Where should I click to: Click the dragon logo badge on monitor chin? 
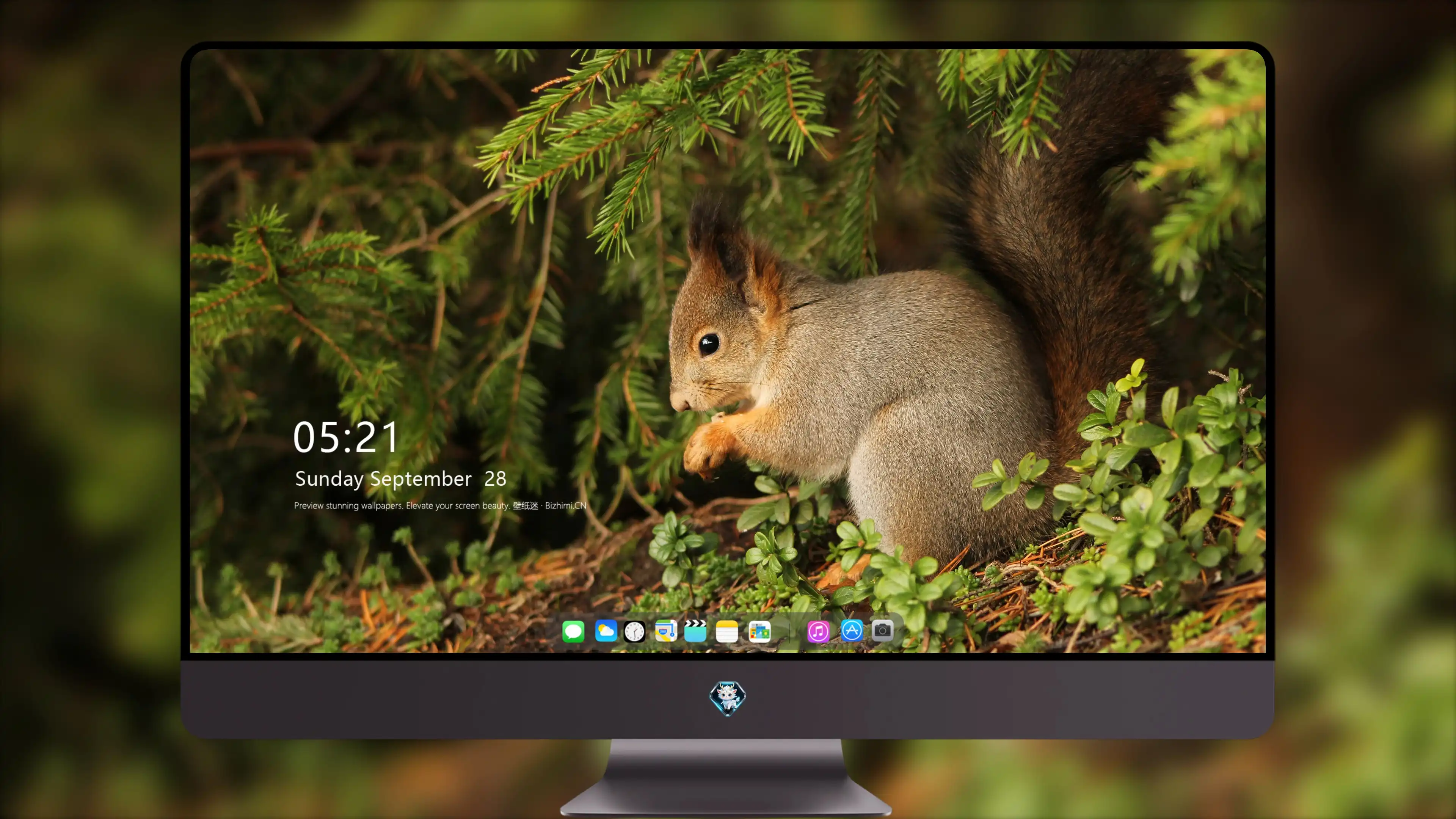(x=728, y=698)
